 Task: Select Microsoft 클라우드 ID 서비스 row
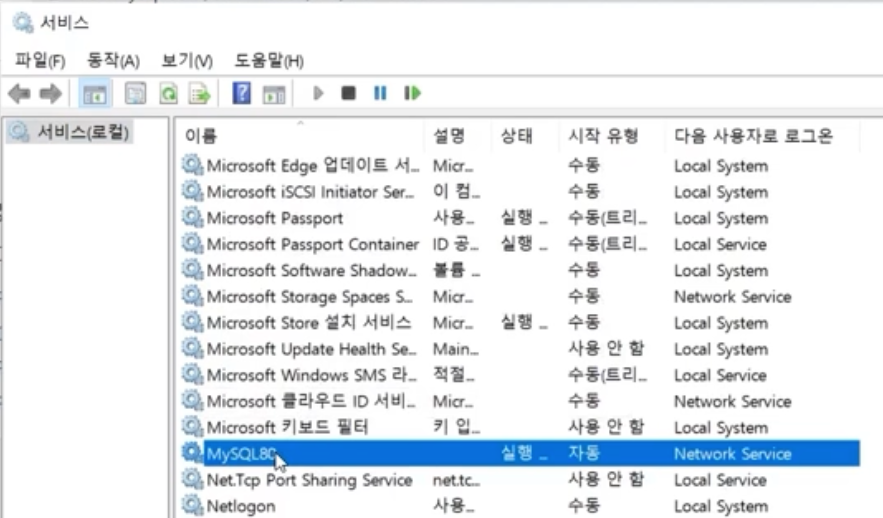(x=520, y=401)
